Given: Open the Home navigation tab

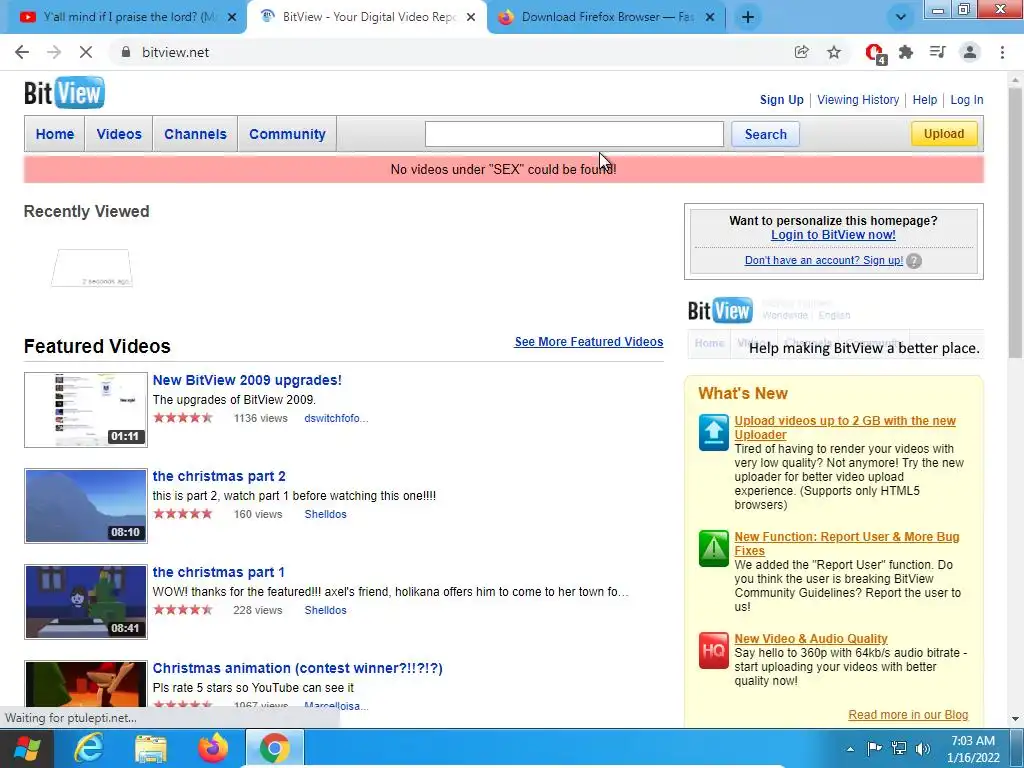Looking at the screenshot, I should click(x=55, y=134).
